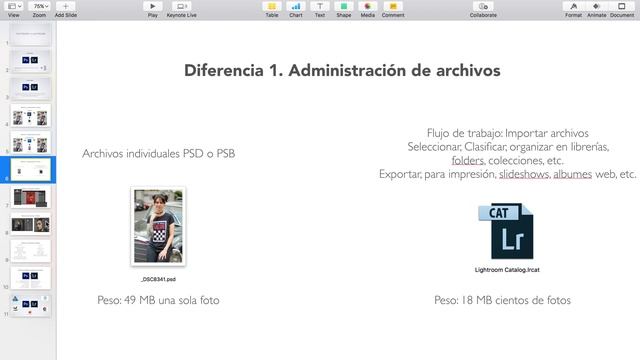Open Keynote Live
This screenshot has width=640, height=360.
click(x=181, y=7)
